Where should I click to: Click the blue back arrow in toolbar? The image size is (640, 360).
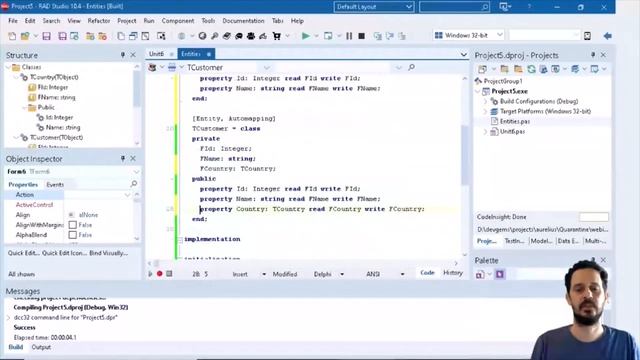607,36
